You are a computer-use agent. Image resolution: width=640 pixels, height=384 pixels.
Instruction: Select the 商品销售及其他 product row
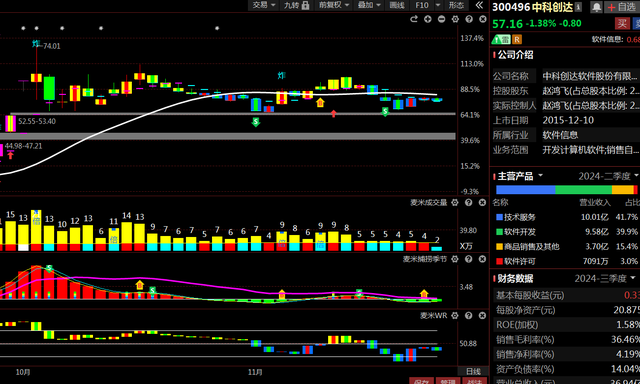(x=566, y=246)
